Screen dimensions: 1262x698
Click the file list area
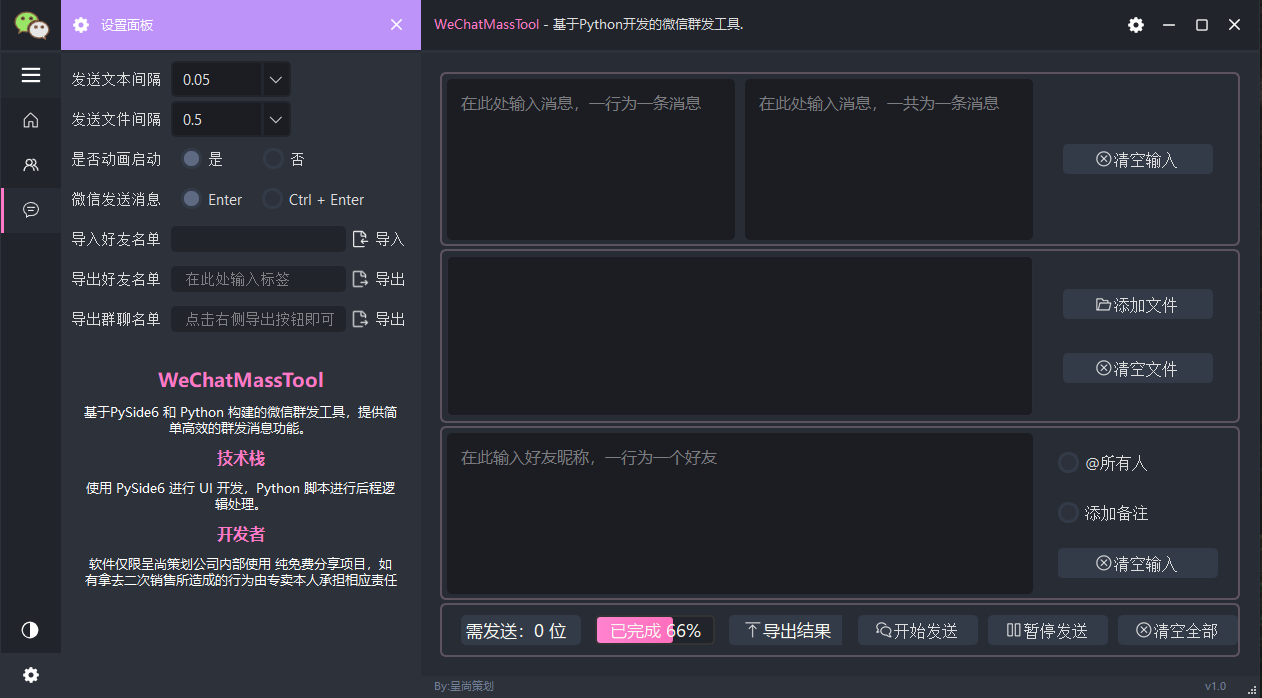pos(740,336)
